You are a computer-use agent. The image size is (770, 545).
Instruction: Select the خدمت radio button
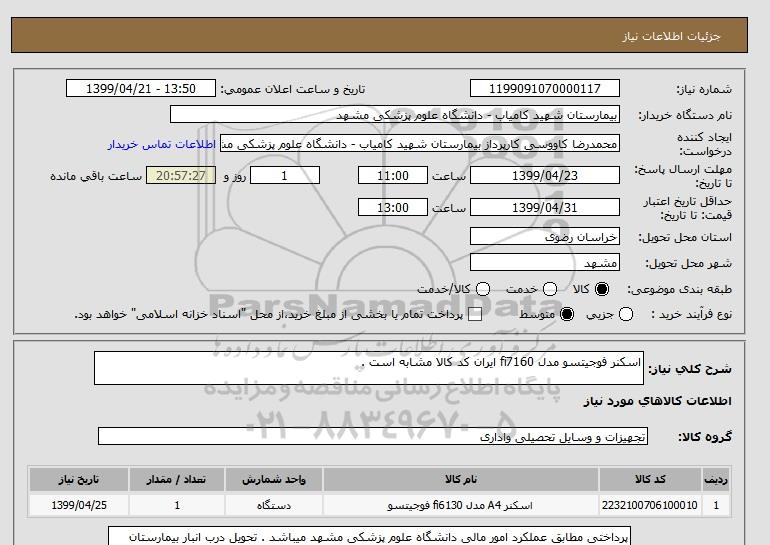(550, 289)
